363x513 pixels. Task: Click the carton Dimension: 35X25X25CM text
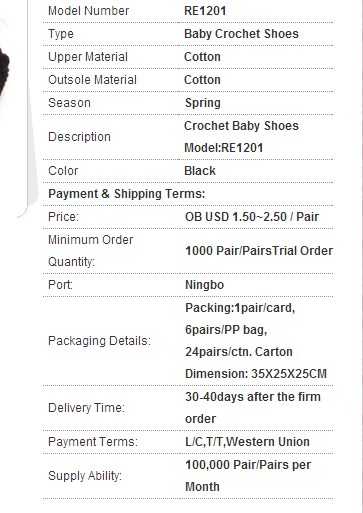[256, 374]
